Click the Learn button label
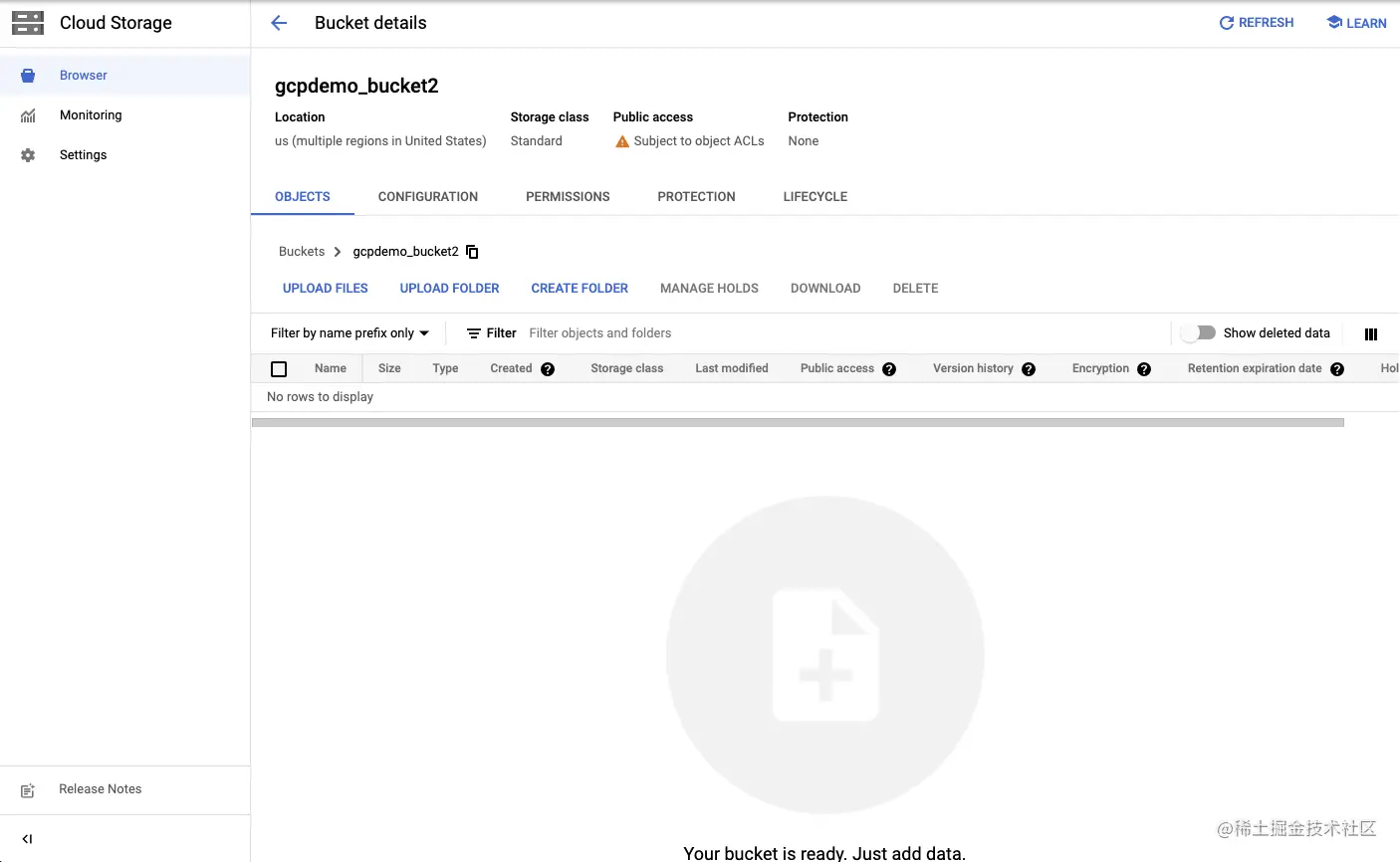Screen dimensions: 1400x862 1366,23
